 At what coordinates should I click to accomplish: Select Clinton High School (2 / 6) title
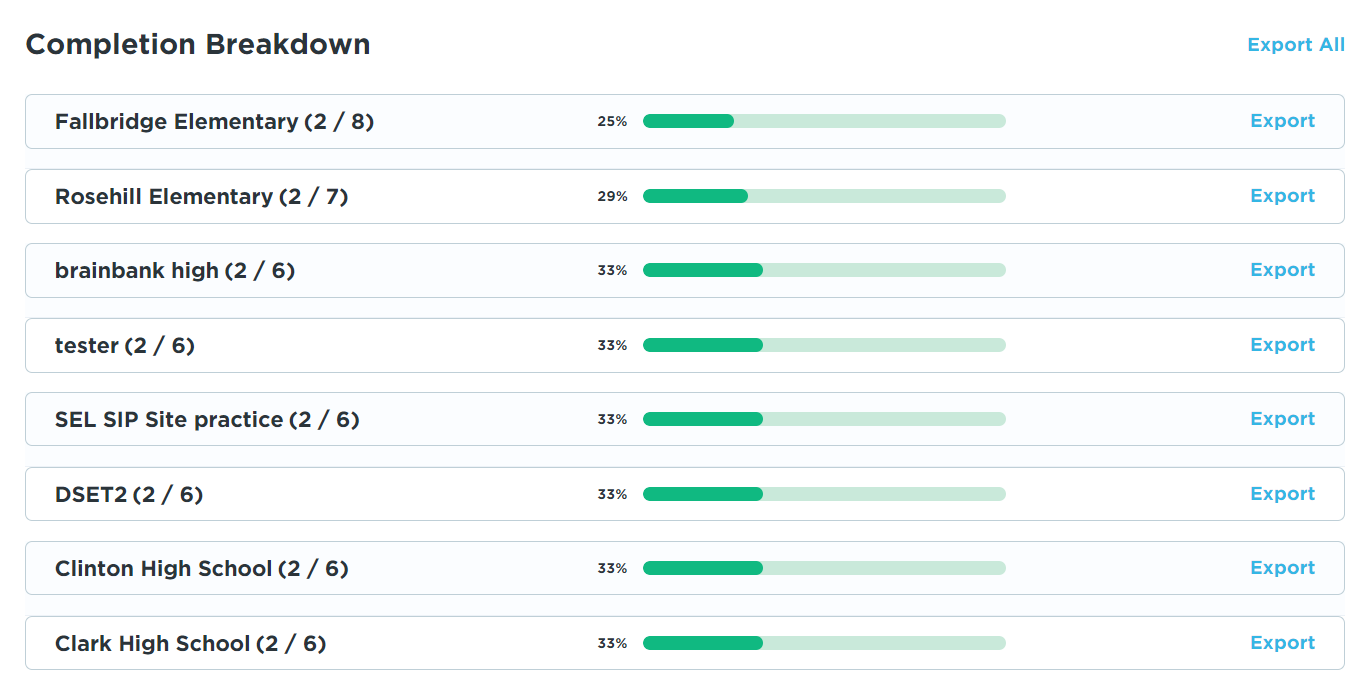pyautogui.click(x=201, y=569)
